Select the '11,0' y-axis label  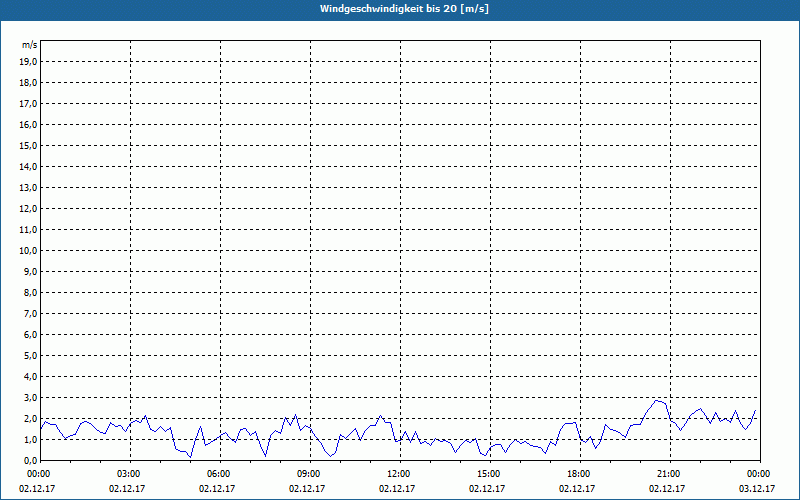(28, 230)
